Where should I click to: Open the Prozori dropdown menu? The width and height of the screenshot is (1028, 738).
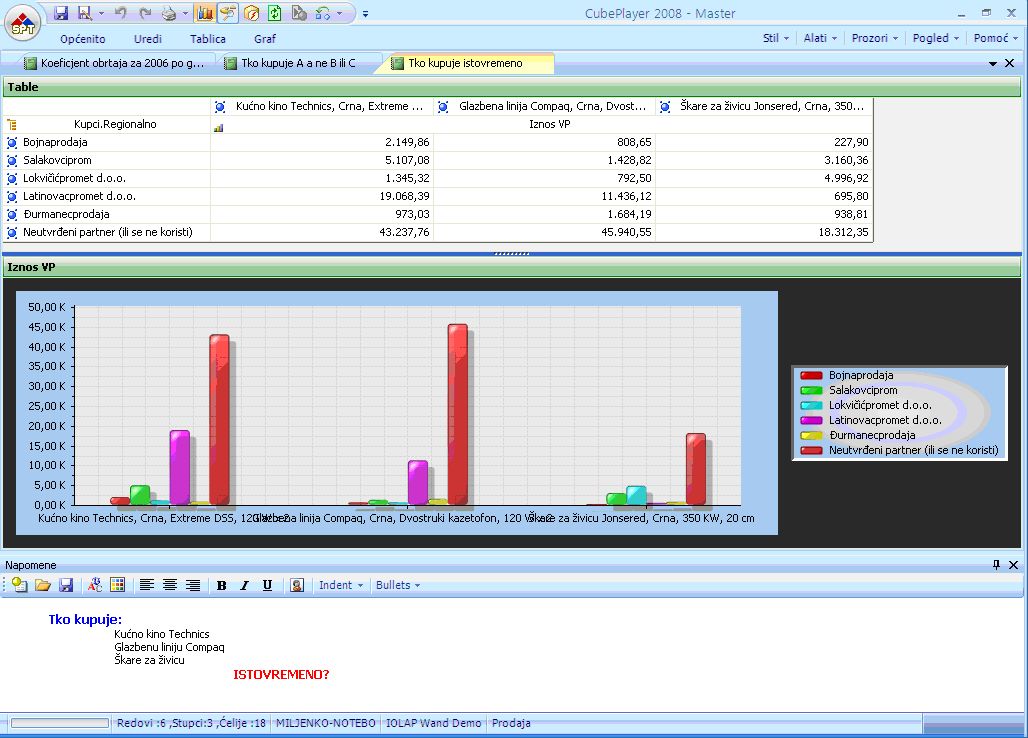875,38
